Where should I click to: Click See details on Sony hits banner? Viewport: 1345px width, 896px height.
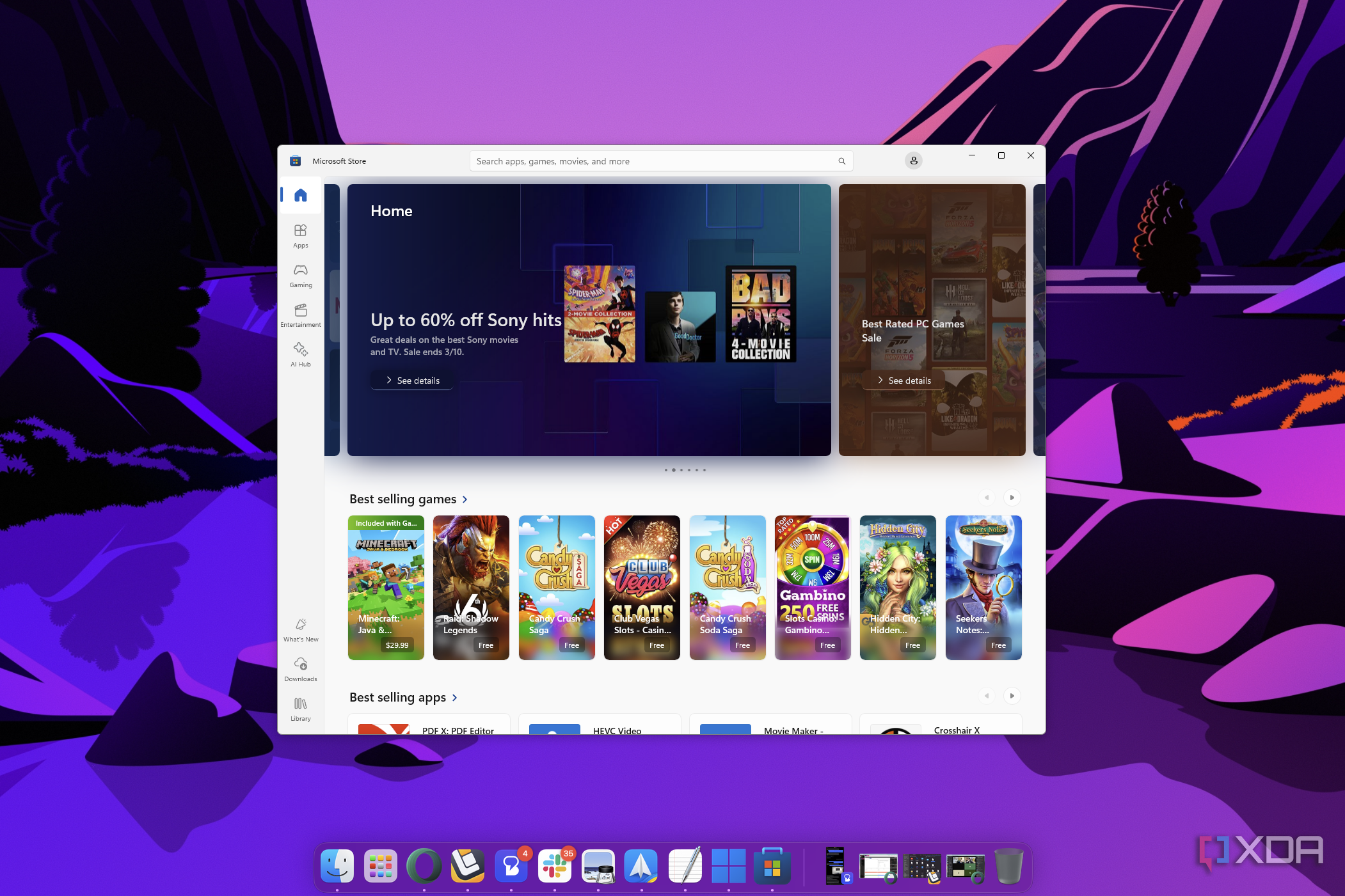click(x=412, y=381)
